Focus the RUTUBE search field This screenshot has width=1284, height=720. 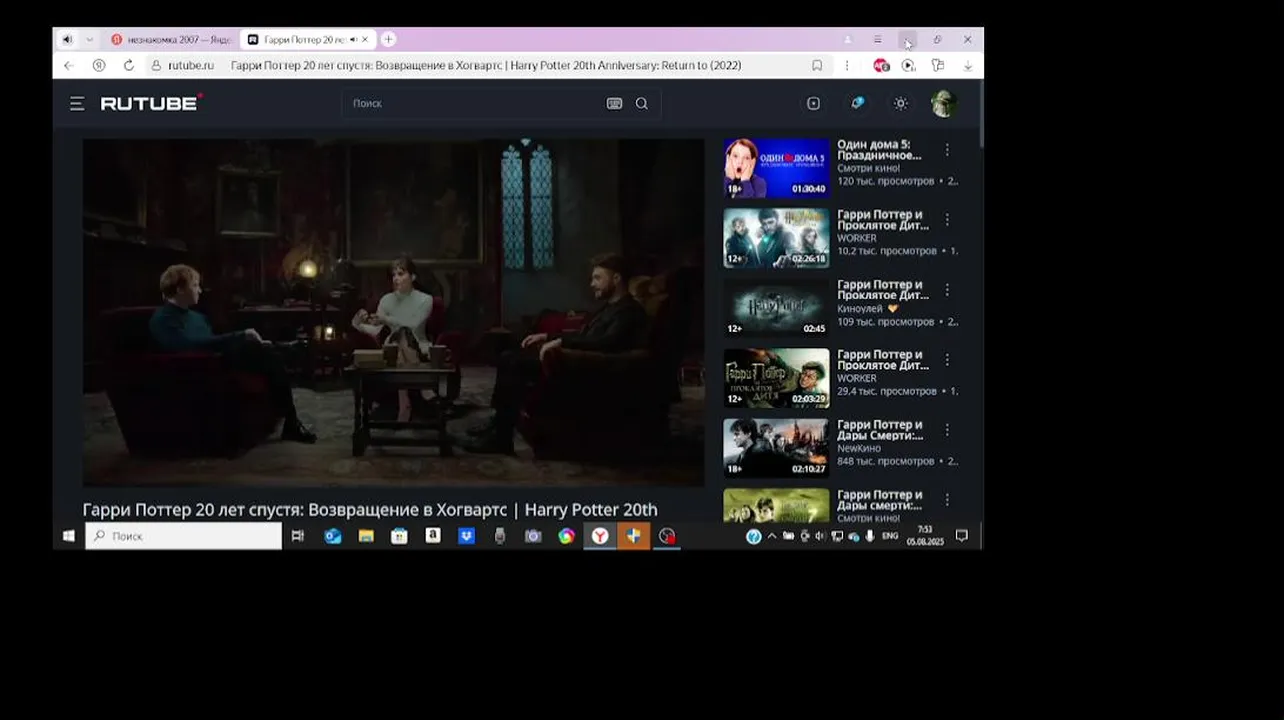(x=475, y=103)
